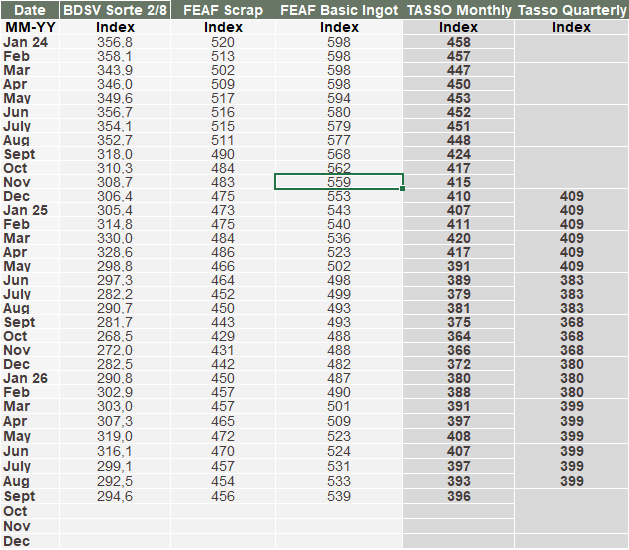The height and width of the screenshot is (550, 629).
Task: Click the FEAF Scrap header cell
Action: point(223,10)
